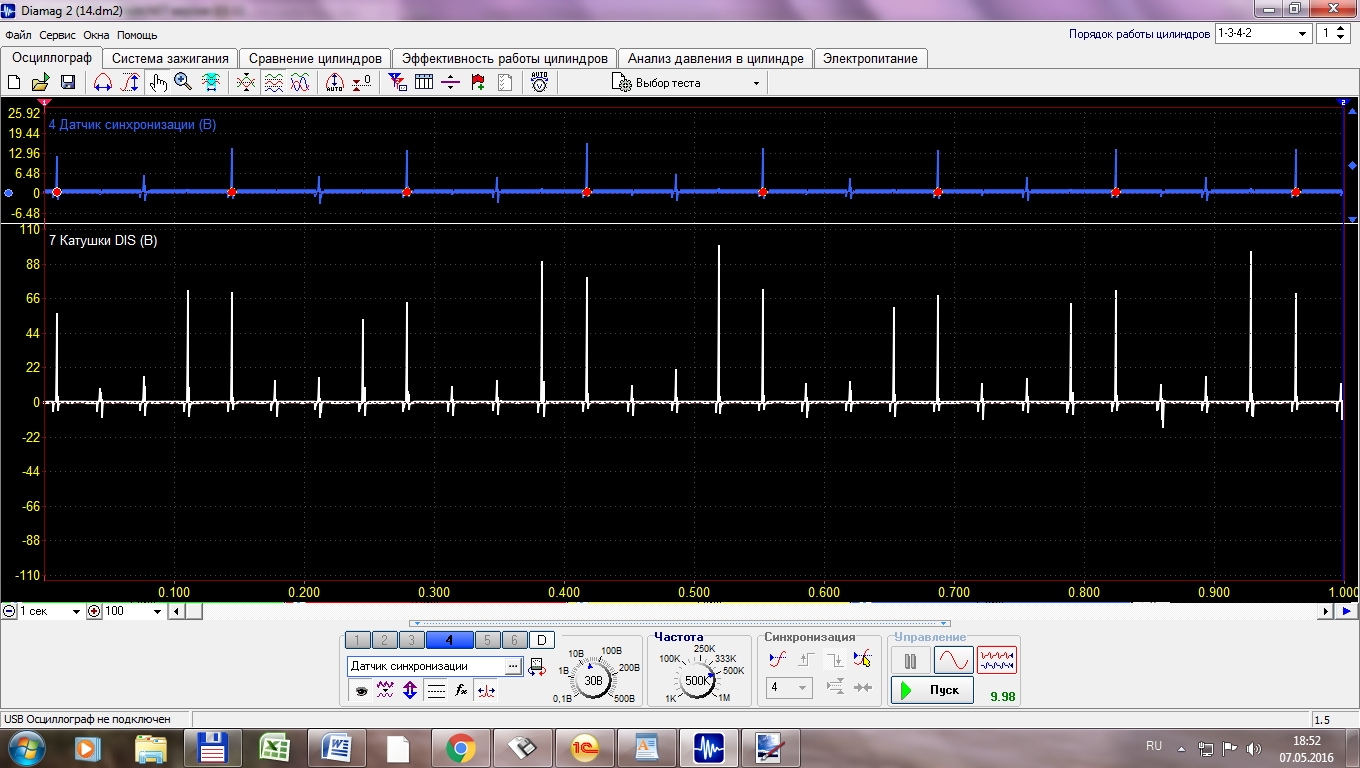Image resolution: width=1360 pixels, height=768 pixels.
Task: Open an oscillogram file with folder icon
Action: pos(41,83)
